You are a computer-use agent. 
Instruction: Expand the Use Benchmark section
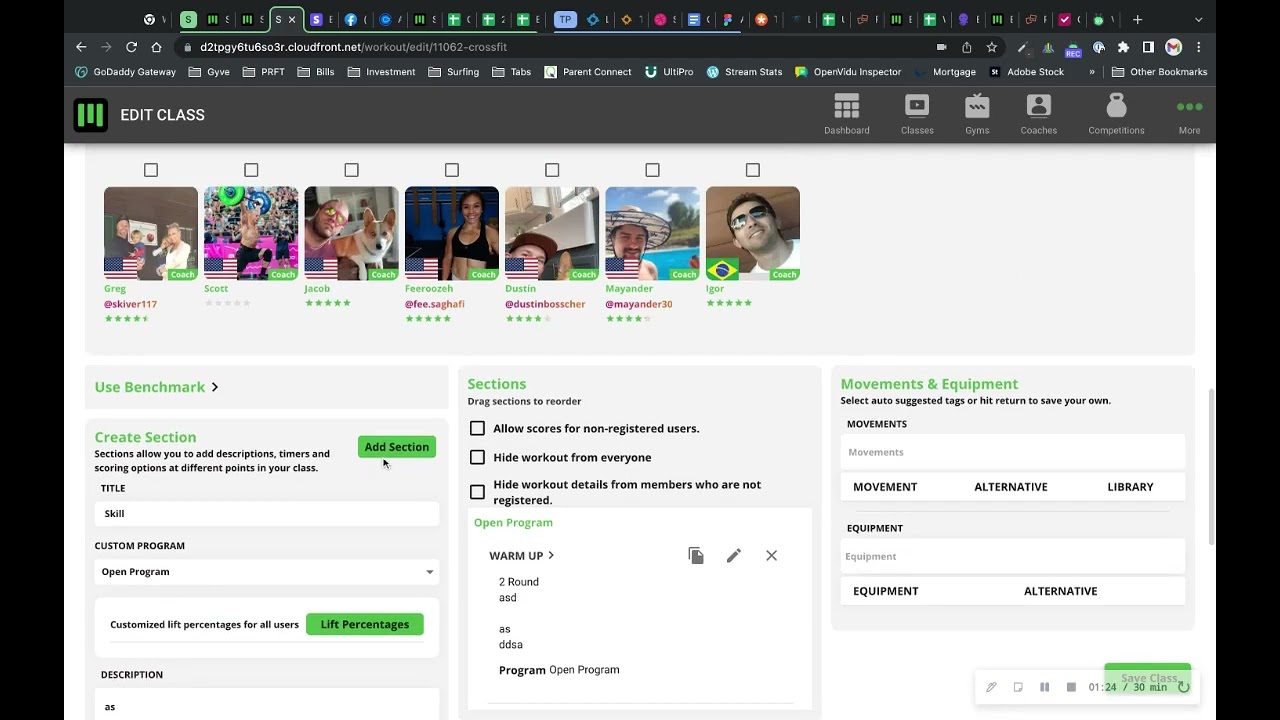point(157,387)
